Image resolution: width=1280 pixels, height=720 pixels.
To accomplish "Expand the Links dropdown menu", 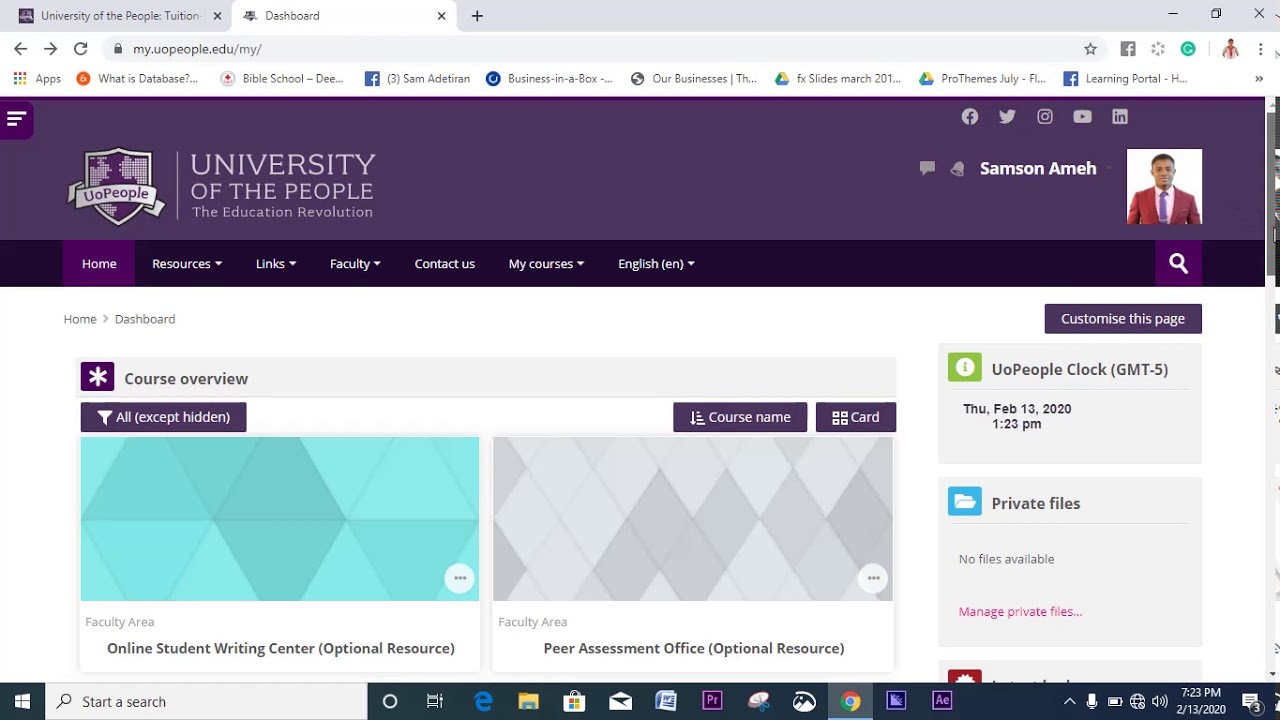I will coord(276,264).
